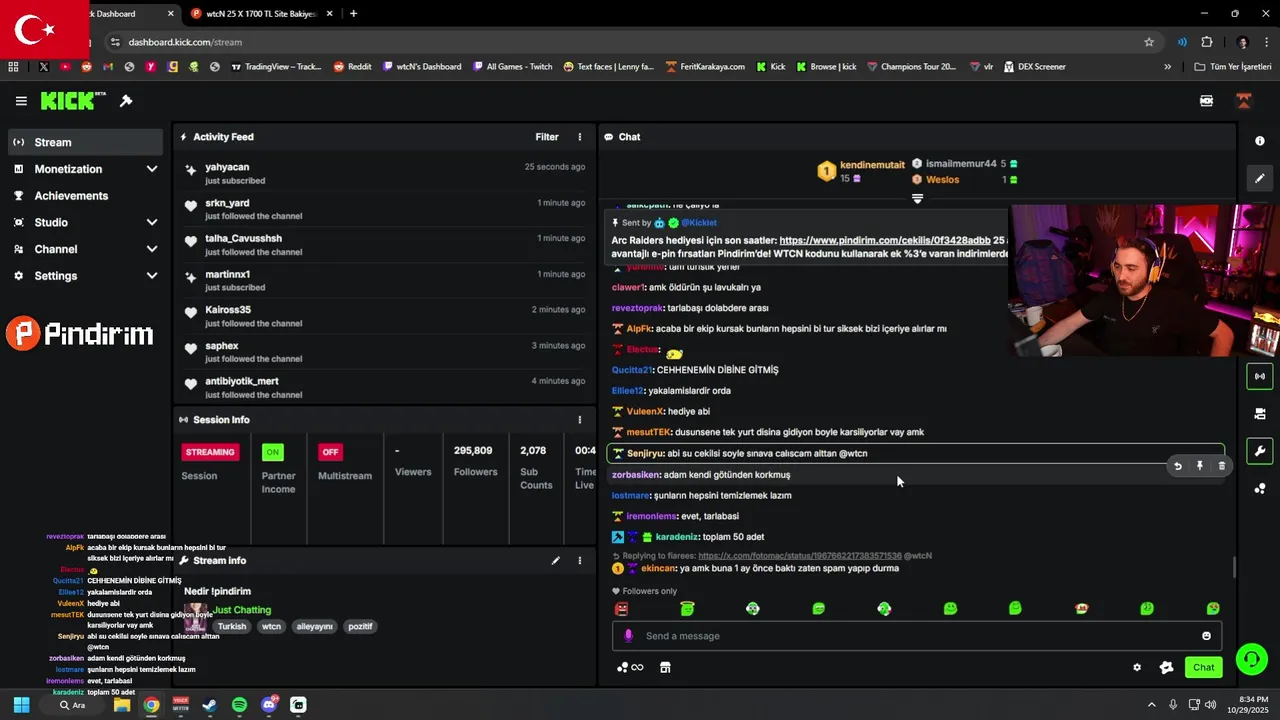
Task: Open Reddit bookmark in bookmarks bar
Action: tap(353, 67)
